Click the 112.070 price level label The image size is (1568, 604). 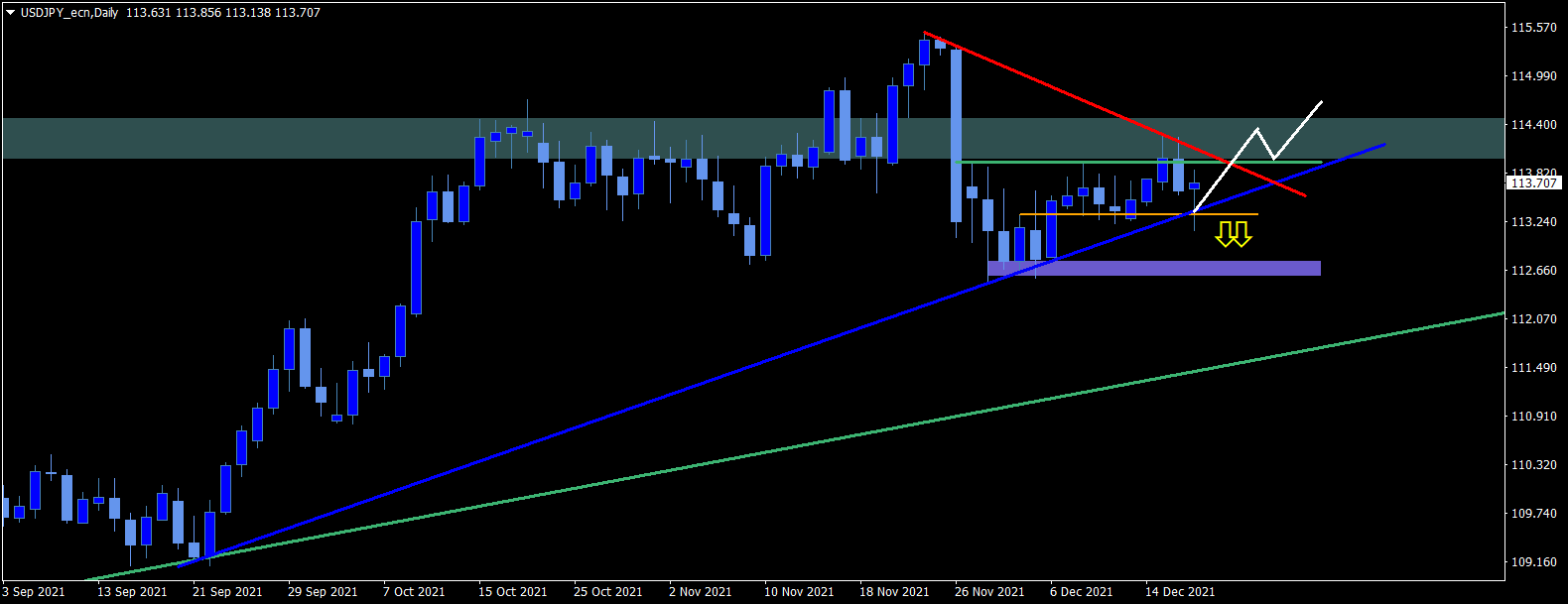click(x=1533, y=319)
